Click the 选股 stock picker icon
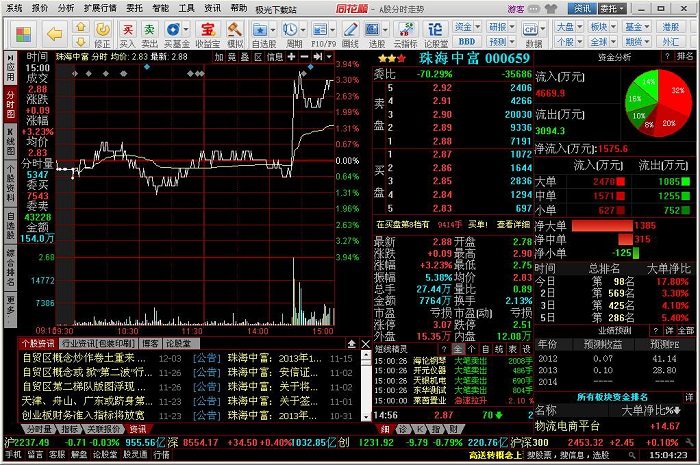 tap(372, 30)
